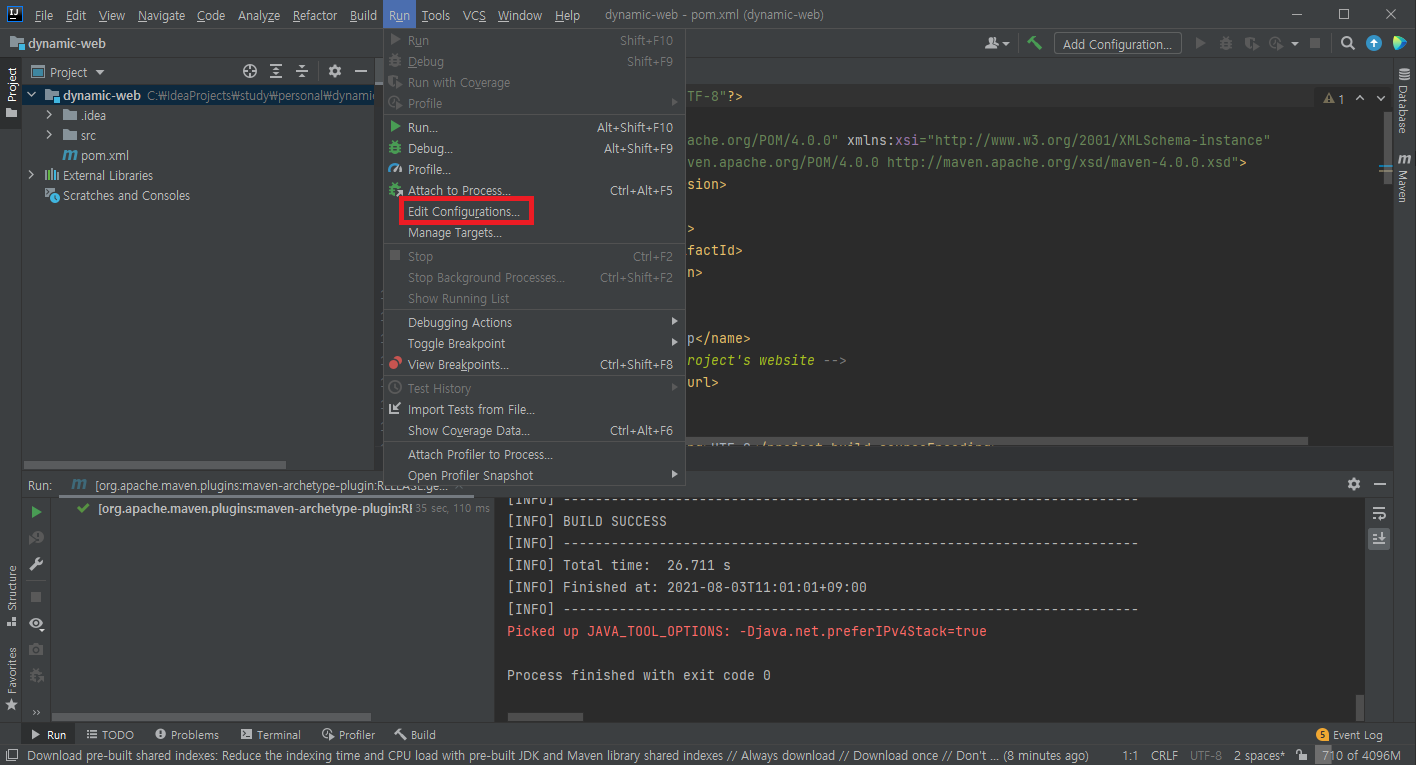Image resolution: width=1416 pixels, height=765 pixels.
Task: Open the Build menu
Action: click(363, 15)
